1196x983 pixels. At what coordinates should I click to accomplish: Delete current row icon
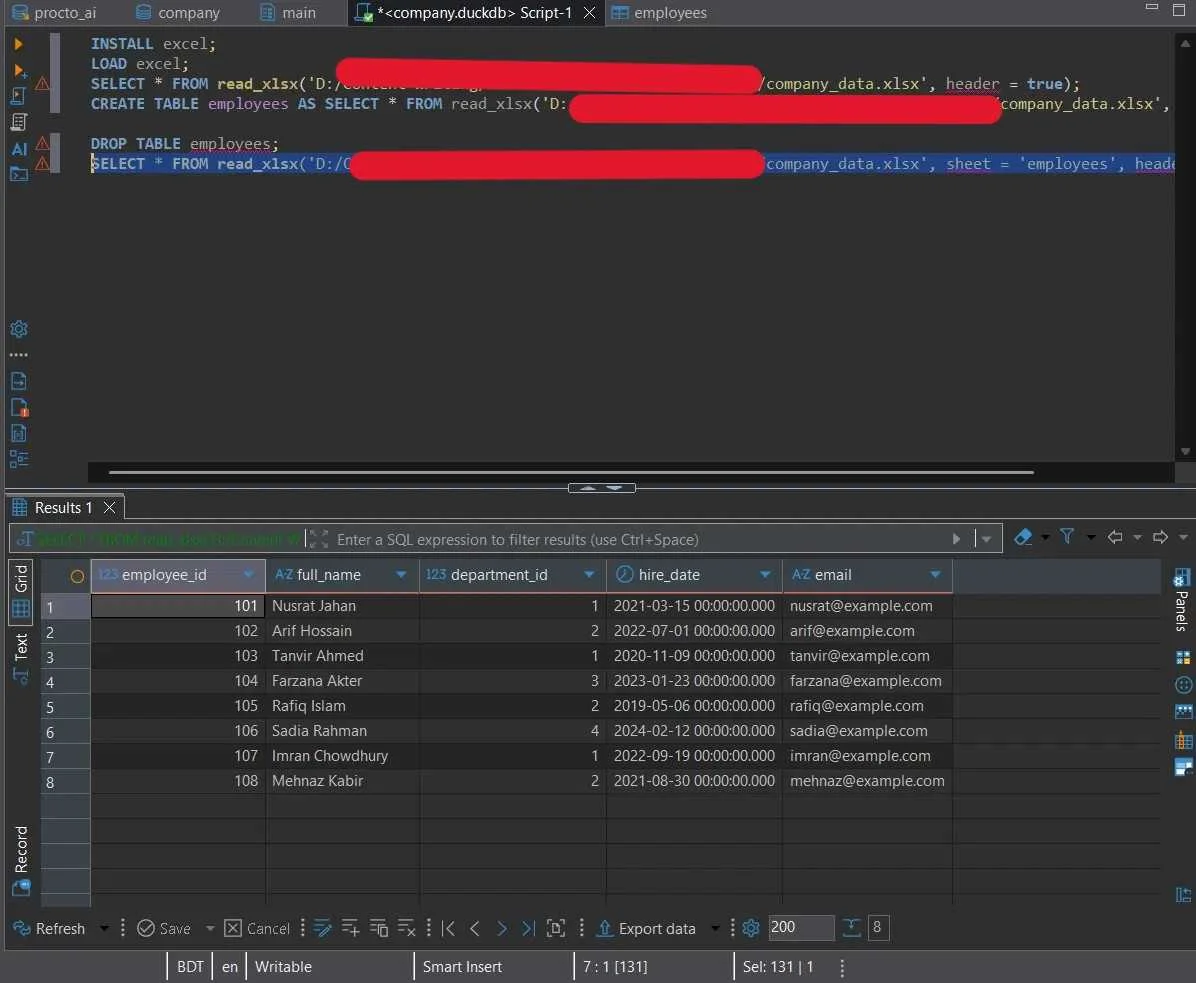(407, 928)
